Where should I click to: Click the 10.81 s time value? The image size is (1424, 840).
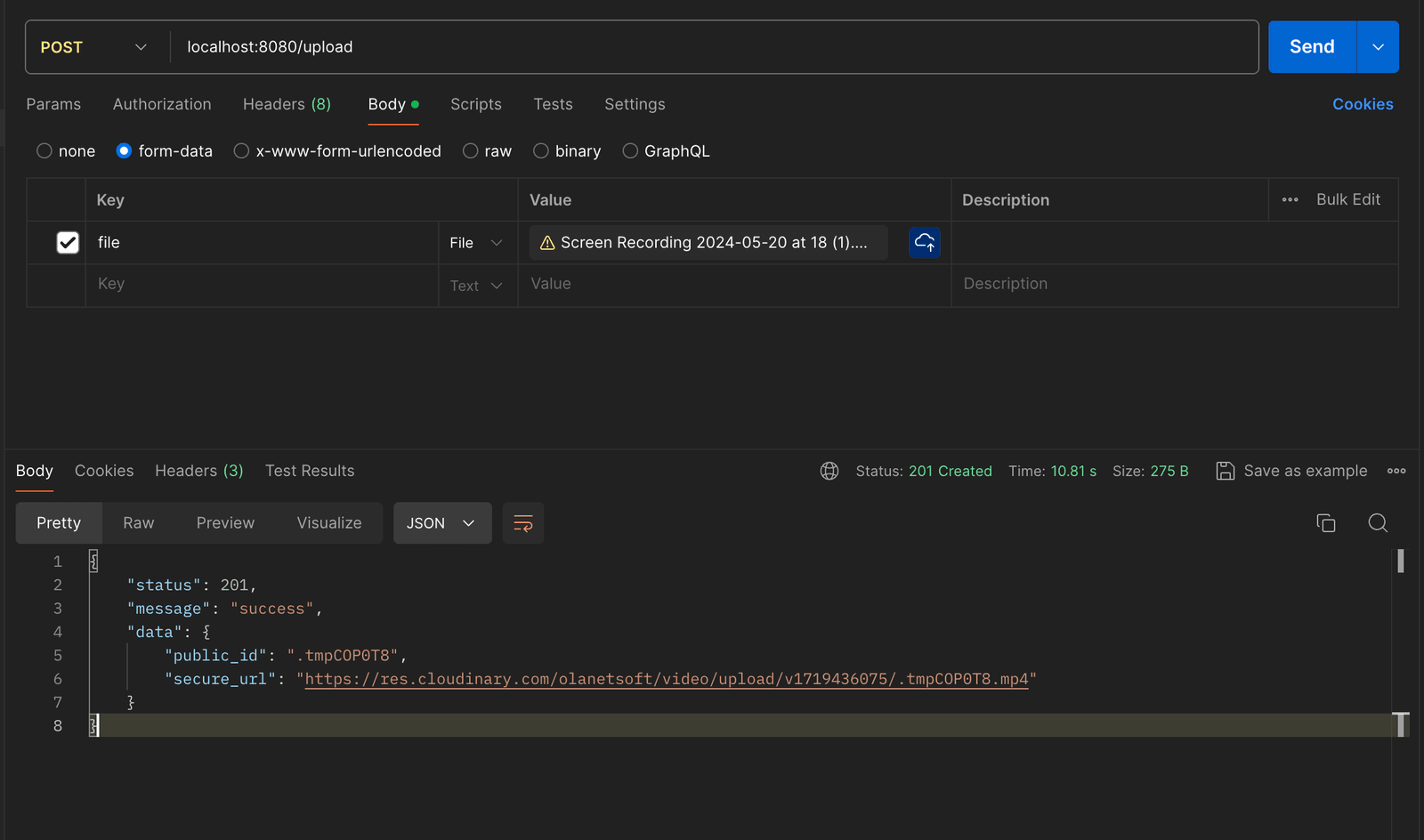pos(1073,471)
